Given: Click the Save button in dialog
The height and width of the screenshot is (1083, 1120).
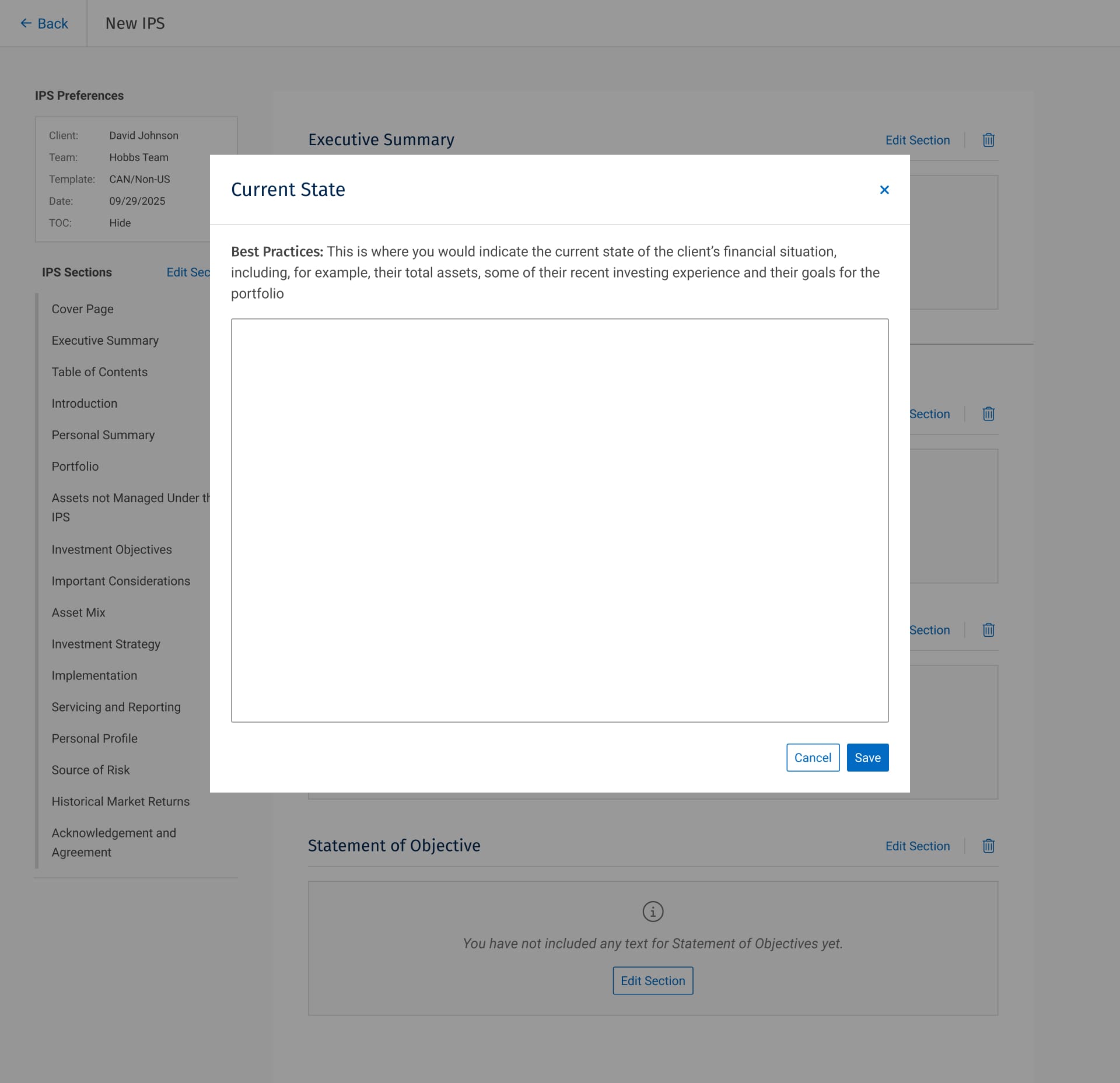Looking at the screenshot, I should (x=867, y=757).
